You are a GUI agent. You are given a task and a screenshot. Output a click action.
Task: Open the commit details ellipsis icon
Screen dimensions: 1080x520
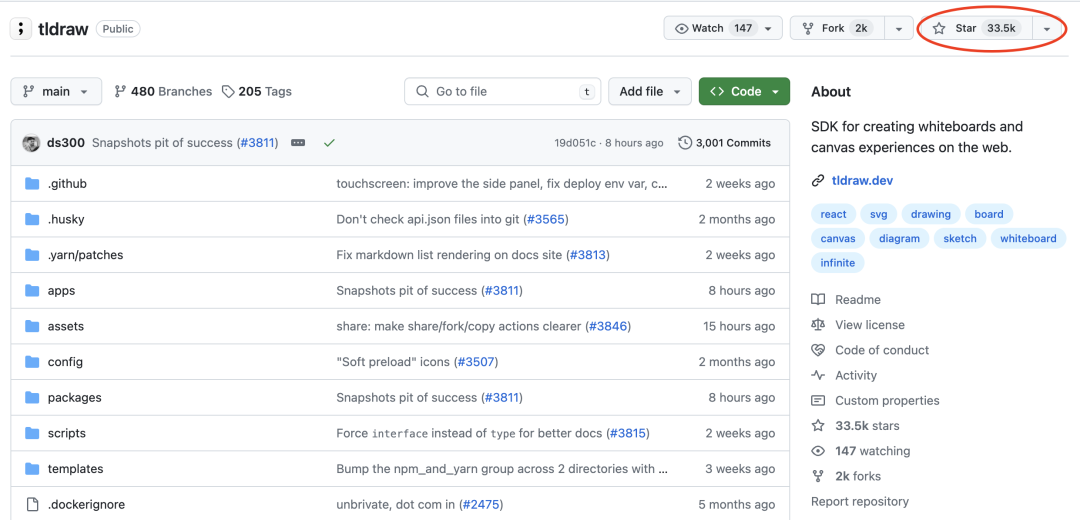pos(298,143)
